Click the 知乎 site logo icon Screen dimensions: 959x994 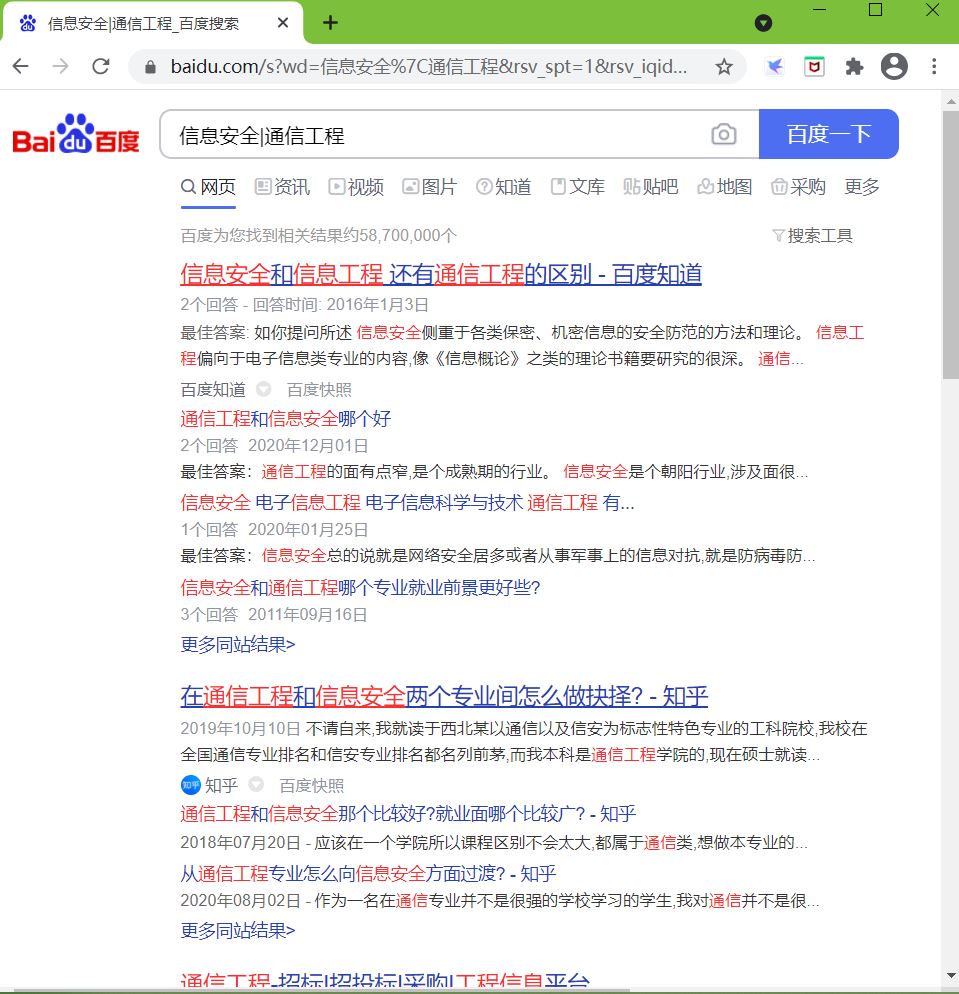click(x=191, y=785)
